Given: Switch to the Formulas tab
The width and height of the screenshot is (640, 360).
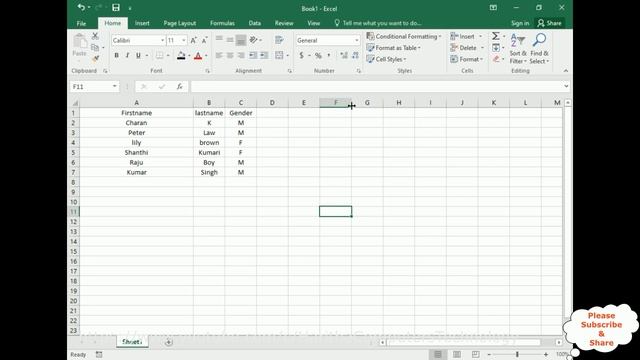Looking at the screenshot, I should tap(222, 23).
